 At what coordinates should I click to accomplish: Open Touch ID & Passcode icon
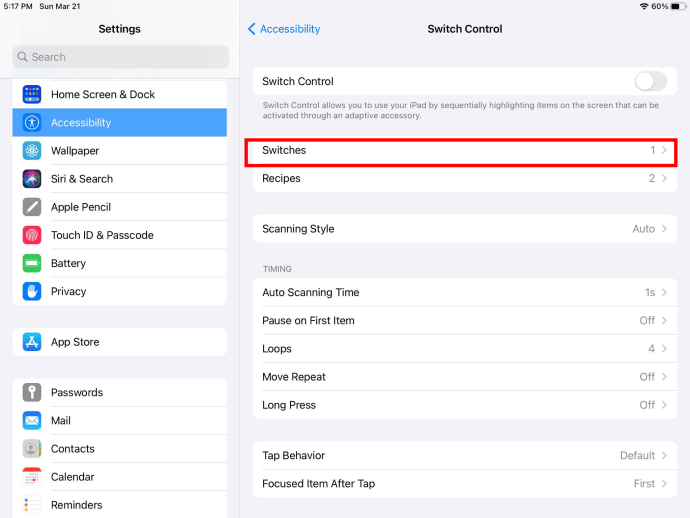click(32, 235)
